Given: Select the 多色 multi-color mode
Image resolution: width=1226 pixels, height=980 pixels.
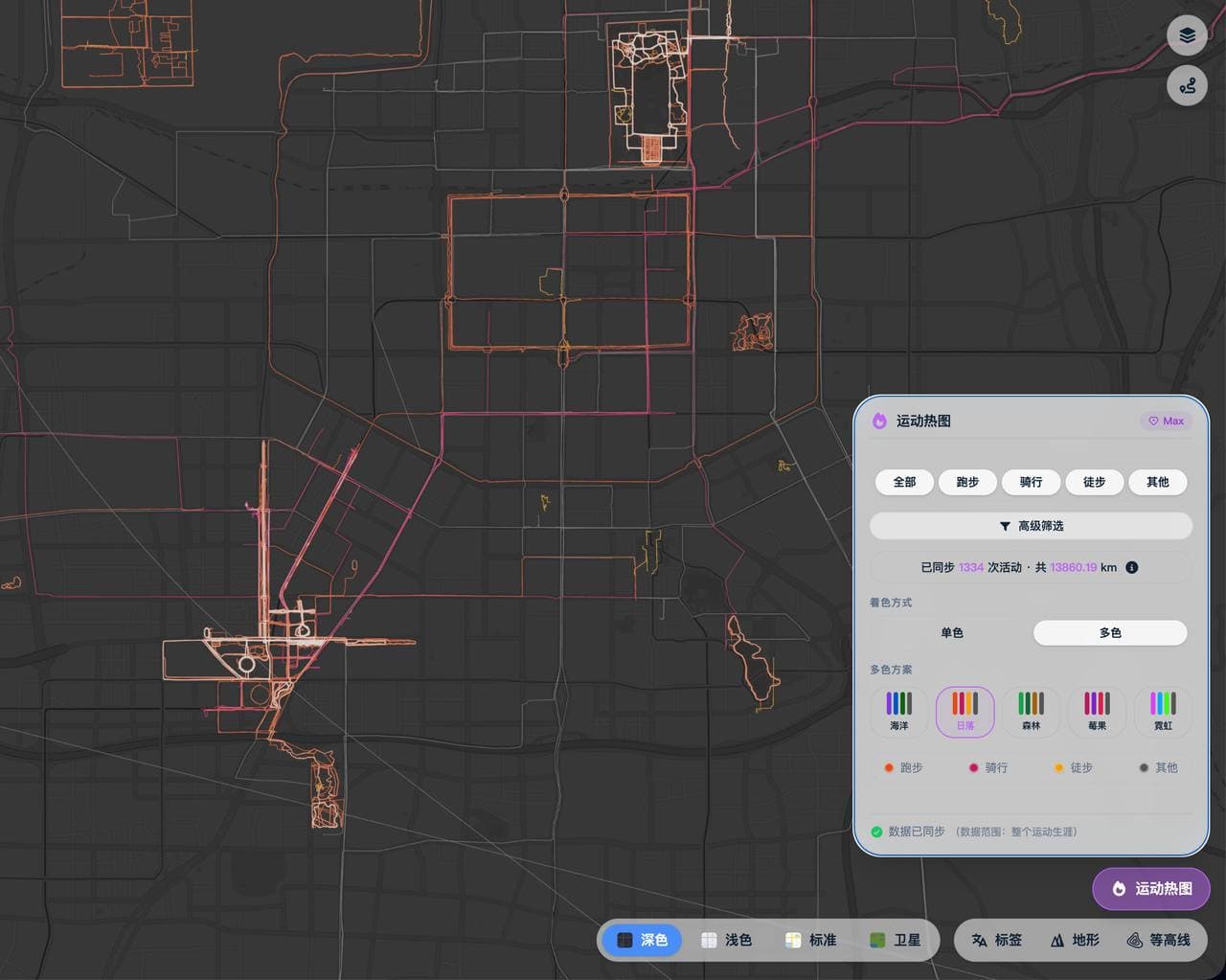Looking at the screenshot, I should pyautogui.click(x=1110, y=633).
